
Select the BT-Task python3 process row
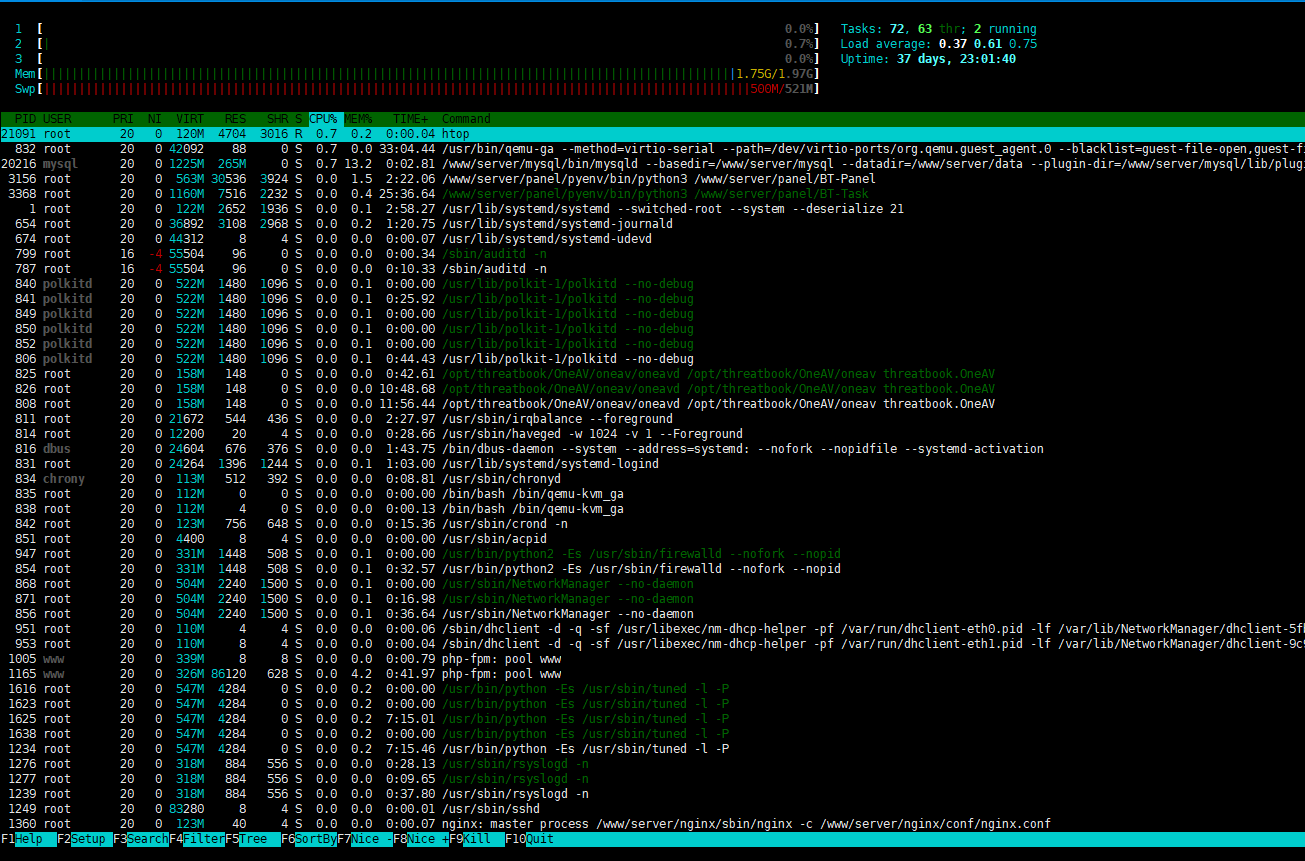(652, 194)
